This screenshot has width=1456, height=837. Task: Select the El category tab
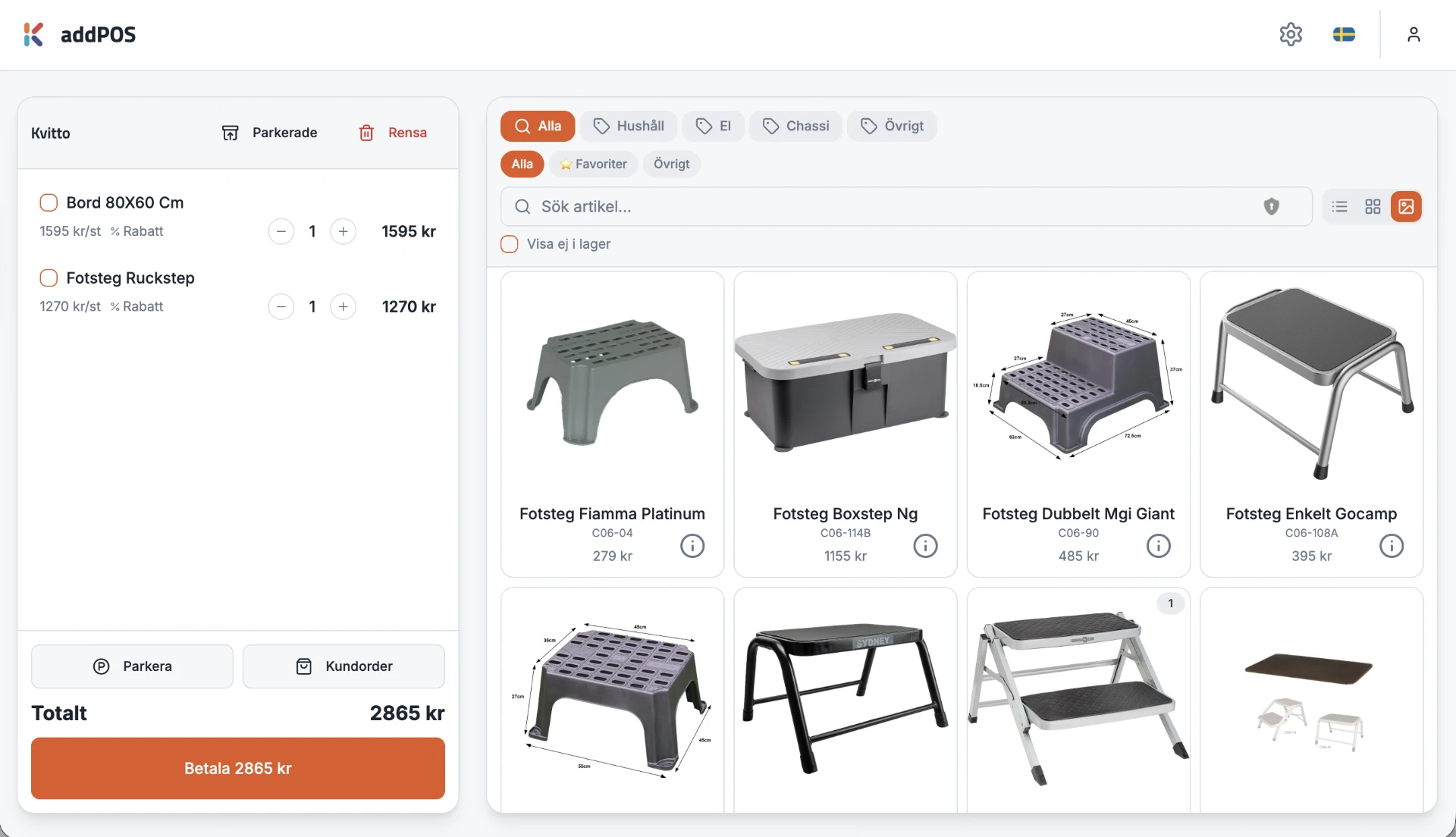(x=714, y=126)
